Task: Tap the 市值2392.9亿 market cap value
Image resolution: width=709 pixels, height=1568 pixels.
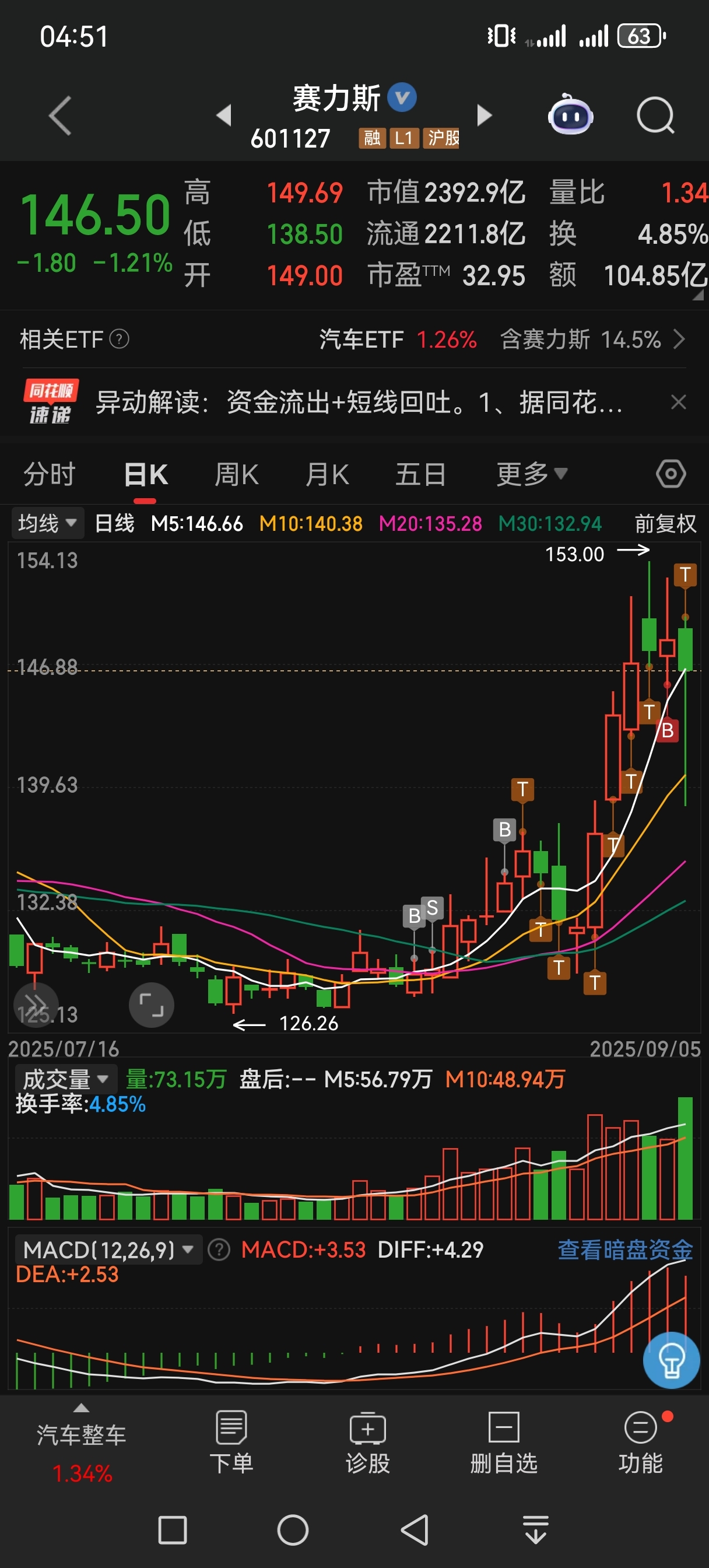Action: pyautogui.click(x=446, y=192)
